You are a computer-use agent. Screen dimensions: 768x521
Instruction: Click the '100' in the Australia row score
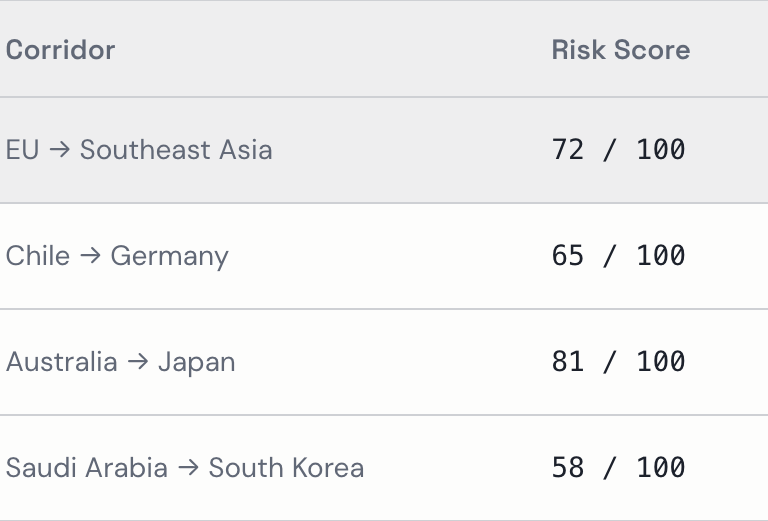660,362
